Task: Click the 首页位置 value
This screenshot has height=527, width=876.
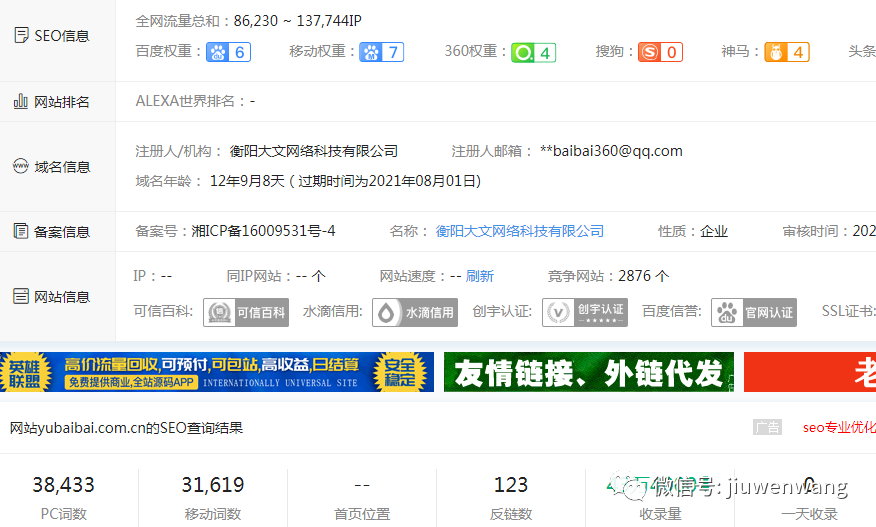Action: [x=362, y=485]
